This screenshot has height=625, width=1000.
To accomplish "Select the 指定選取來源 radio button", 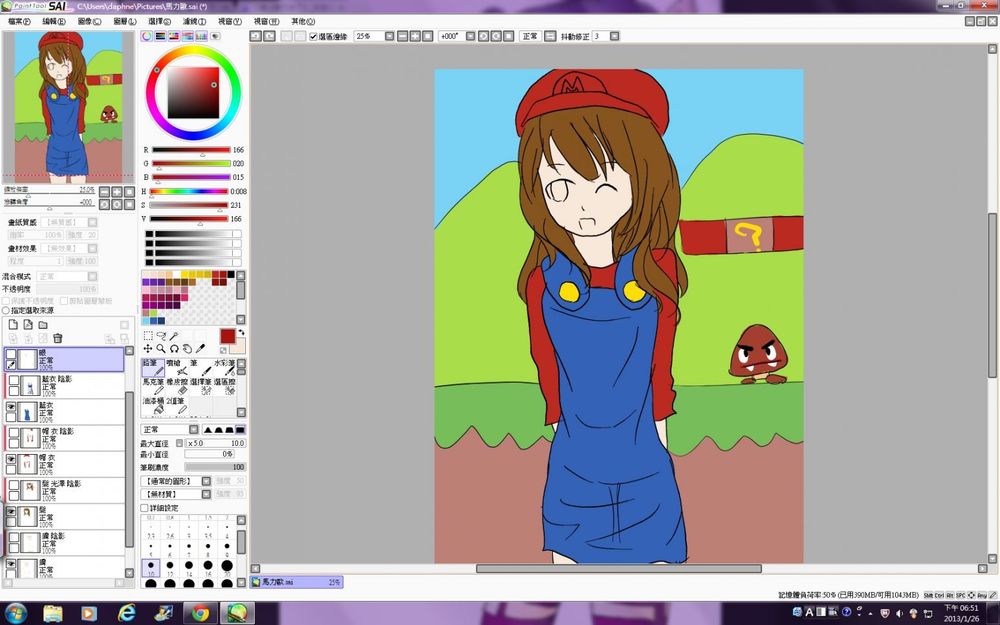I will click(6, 310).
